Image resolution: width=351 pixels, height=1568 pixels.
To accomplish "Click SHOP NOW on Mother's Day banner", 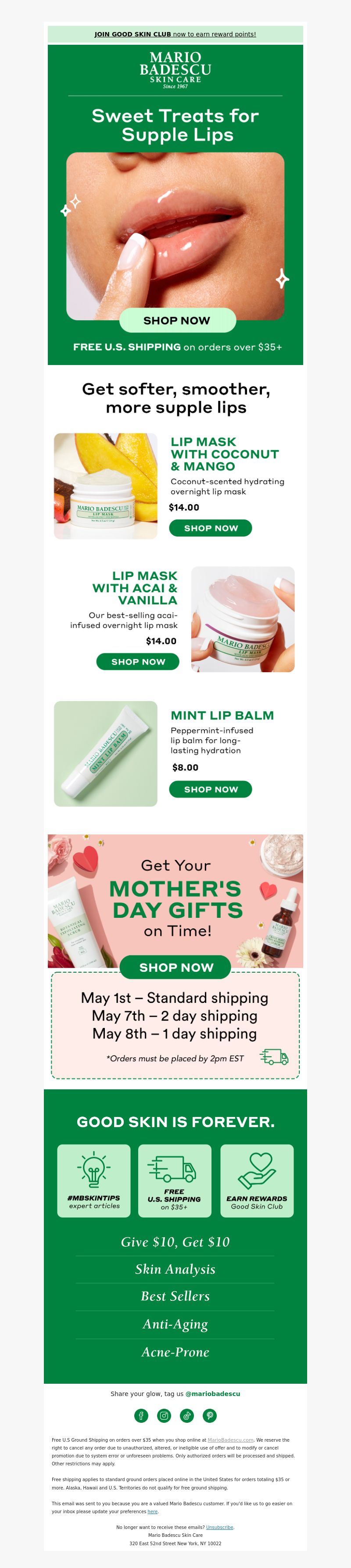I will click(176, 967).
